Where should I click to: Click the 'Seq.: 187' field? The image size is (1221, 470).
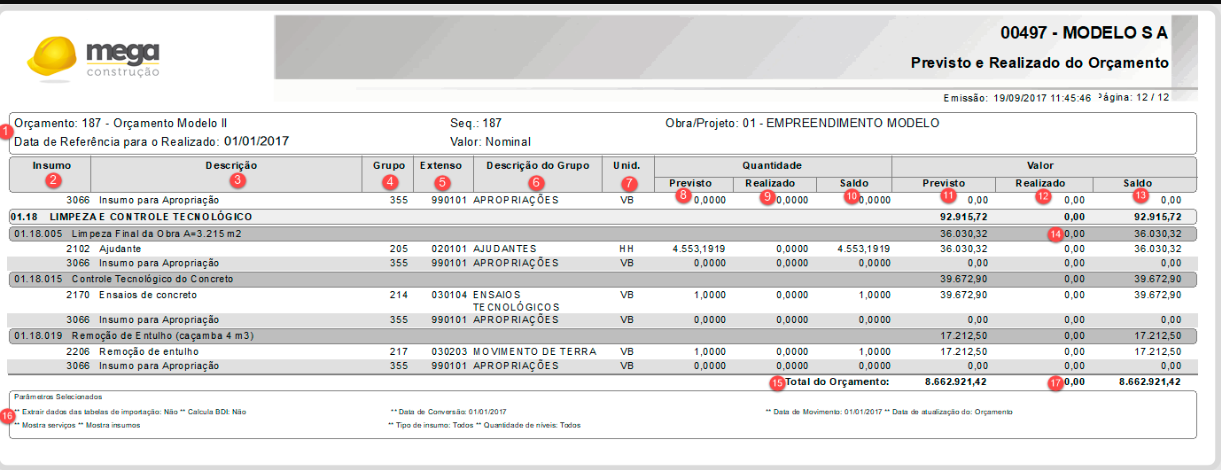(x=476, y=123)
